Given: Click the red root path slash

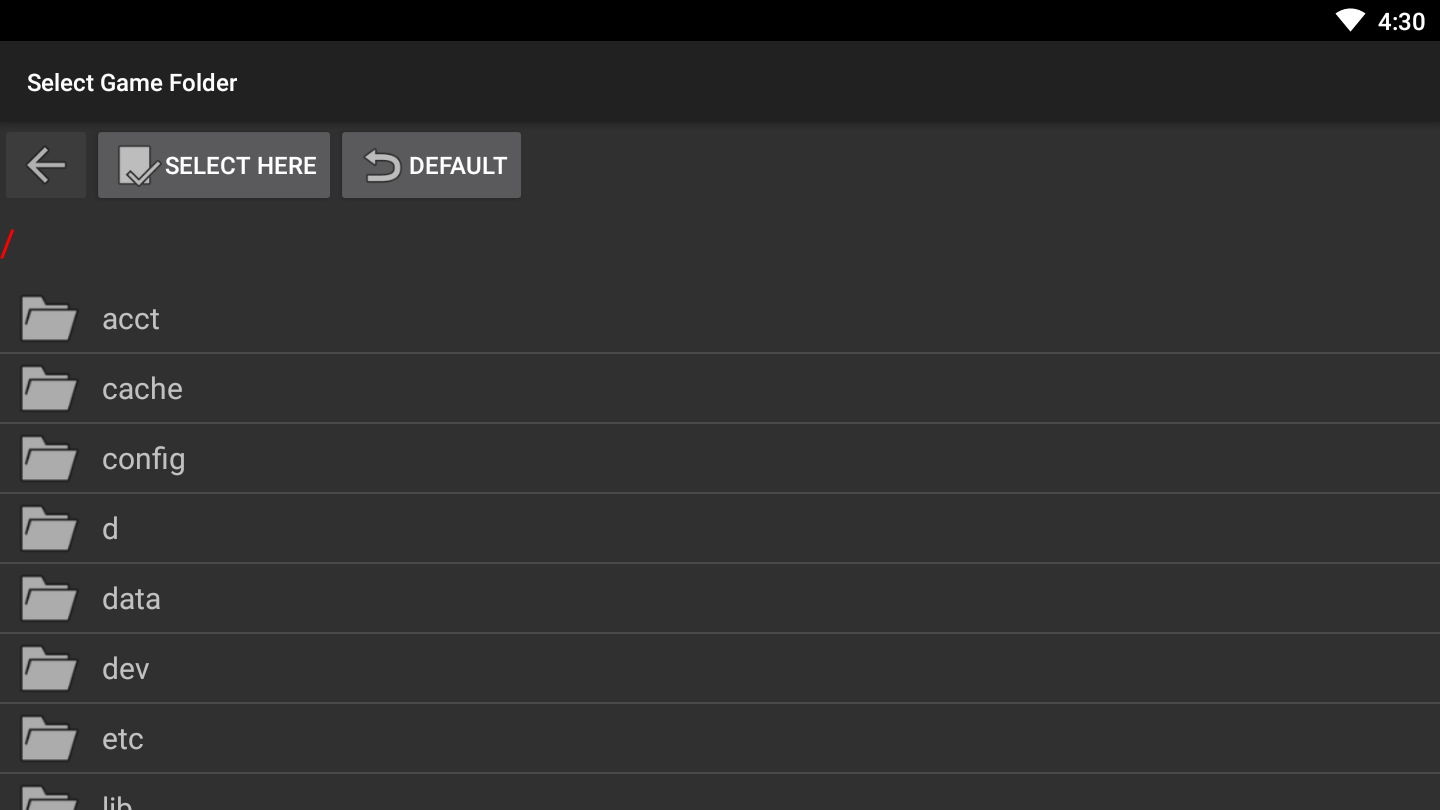Looking at the screenshot, I should [x=8, y=243].
